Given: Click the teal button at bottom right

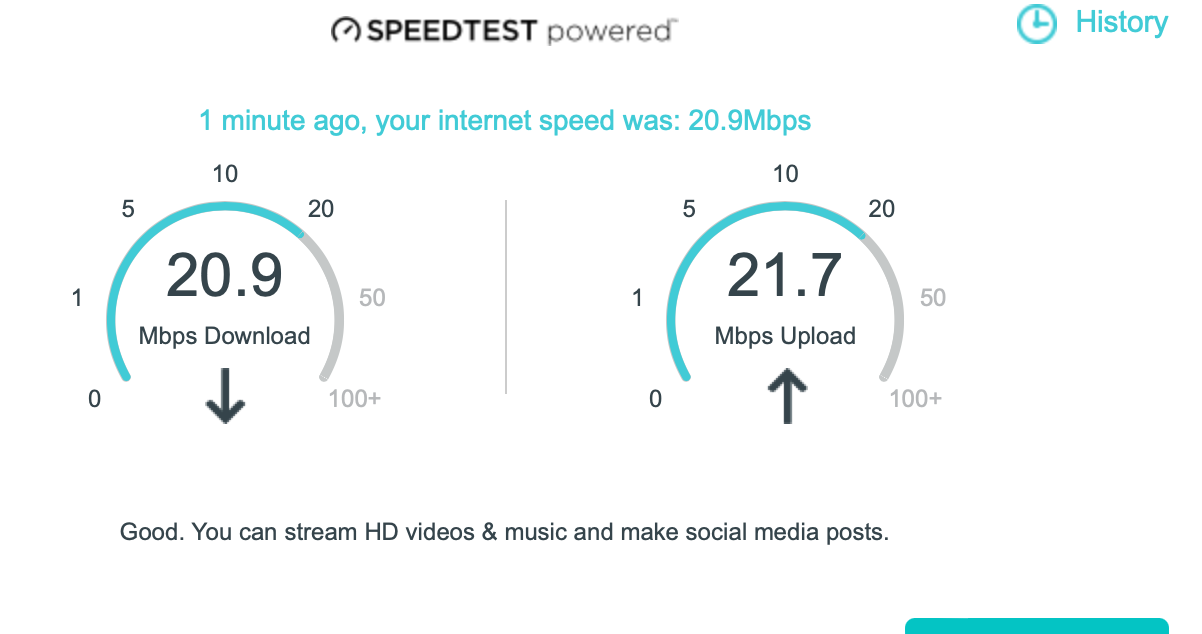Looking at the screenshot, I should 1037,626.
